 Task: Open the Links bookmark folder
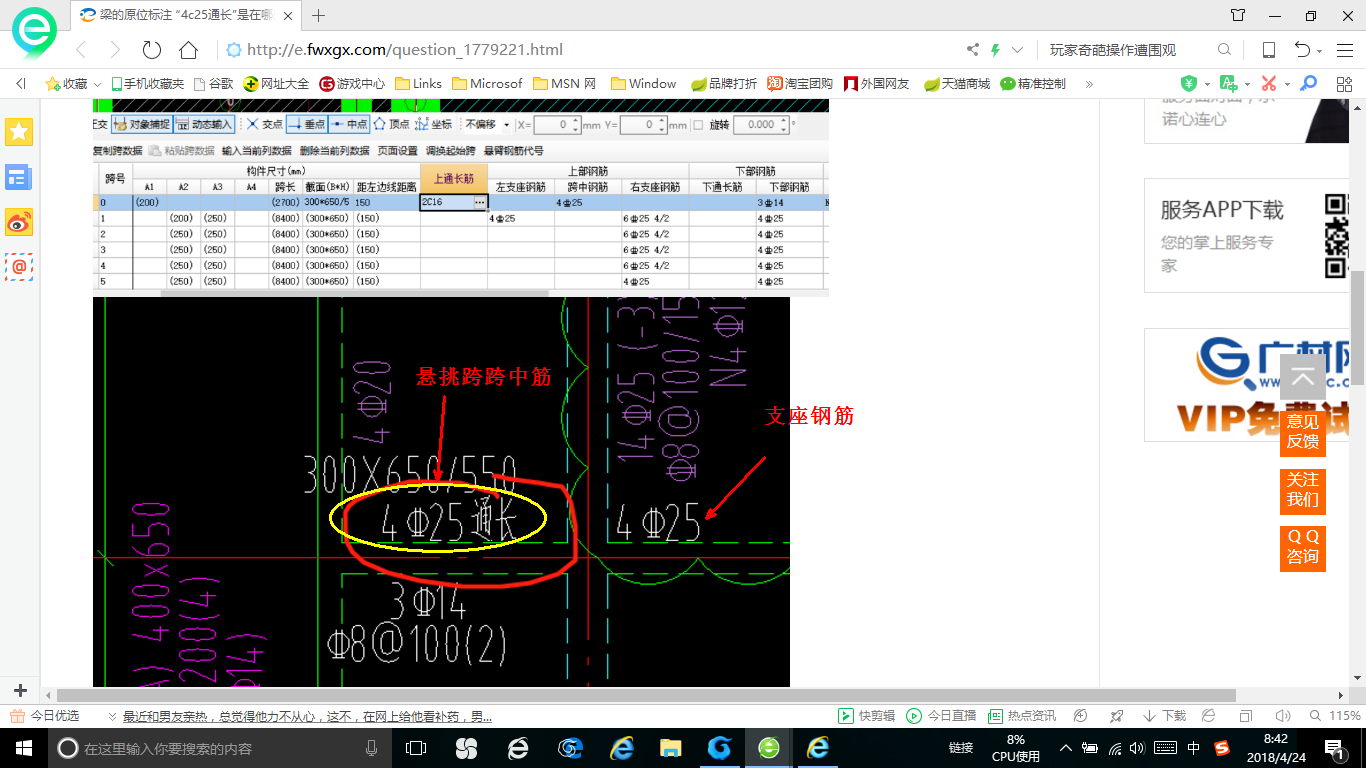coord(419,84)
